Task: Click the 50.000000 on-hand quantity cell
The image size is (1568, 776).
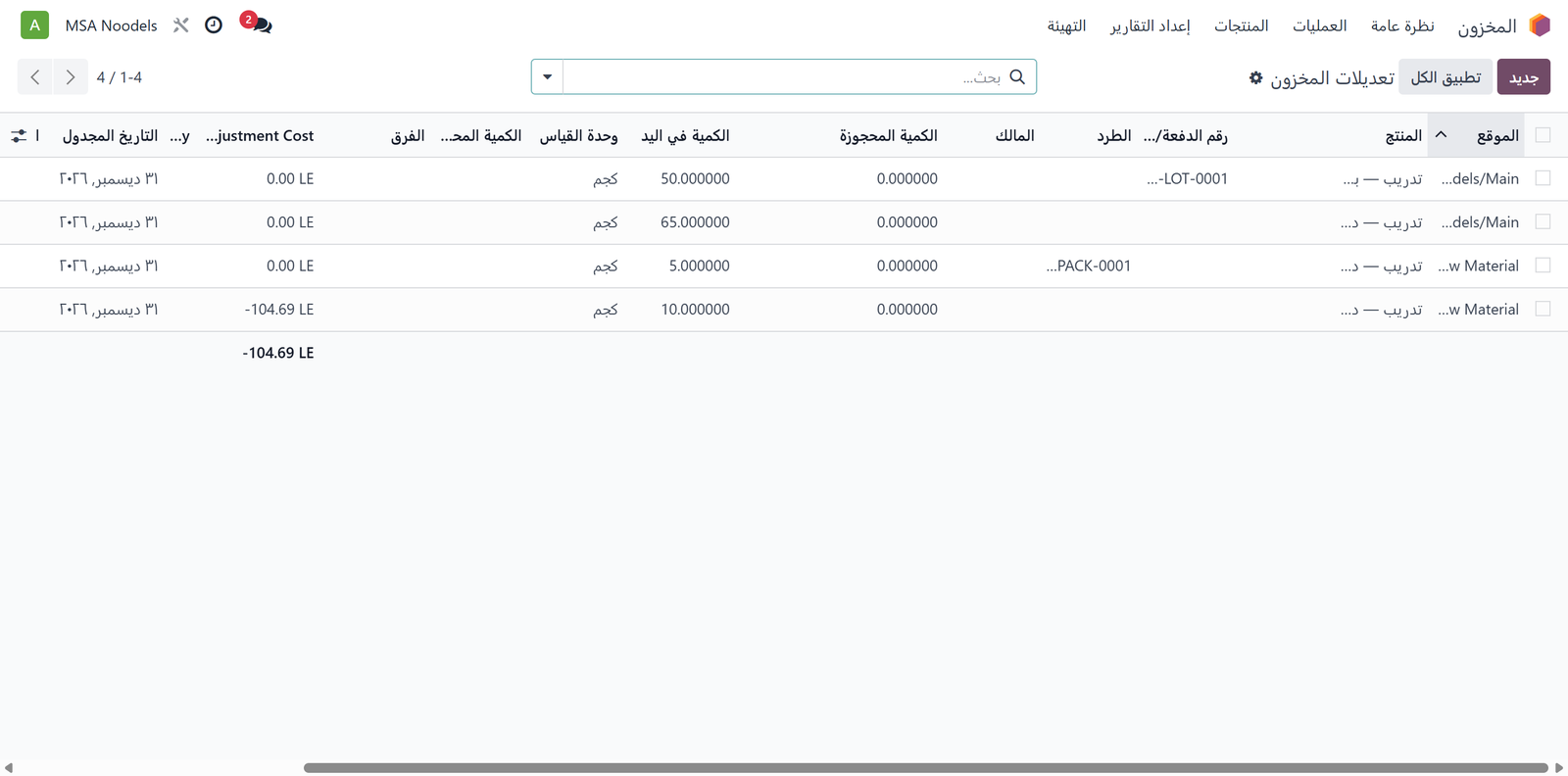Action: (x=695, y=178)
